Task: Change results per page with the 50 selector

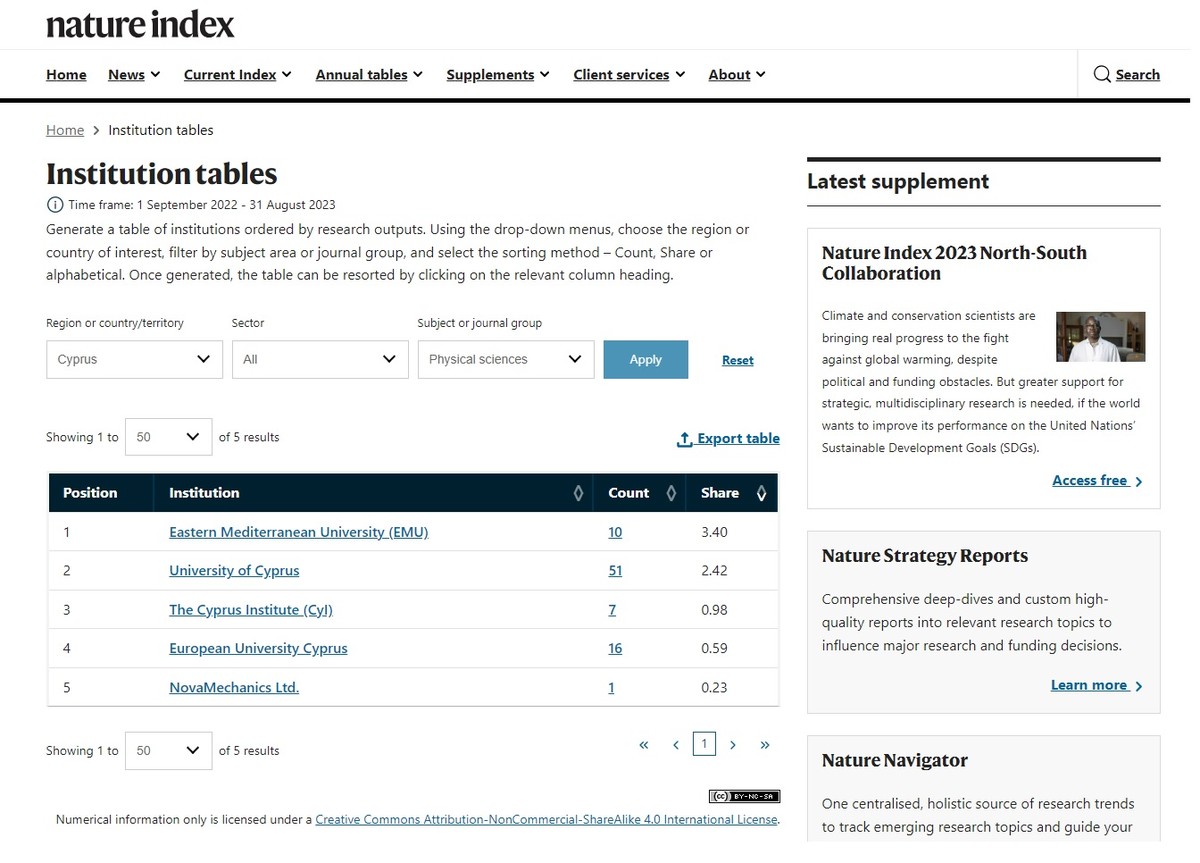Action: pos(167,436)
